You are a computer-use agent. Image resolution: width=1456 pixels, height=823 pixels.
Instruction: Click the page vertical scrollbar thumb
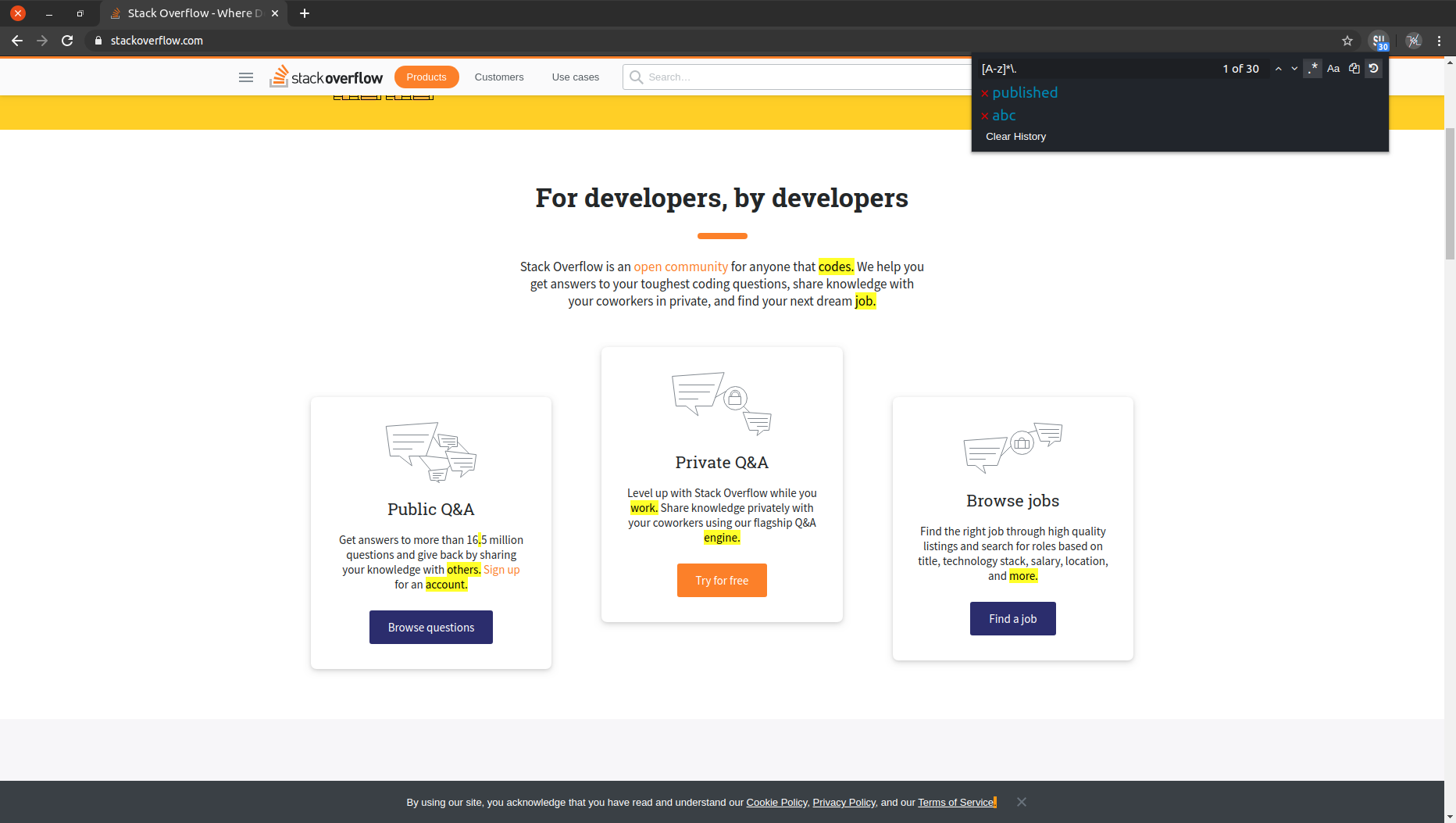tap(1450, 193)
